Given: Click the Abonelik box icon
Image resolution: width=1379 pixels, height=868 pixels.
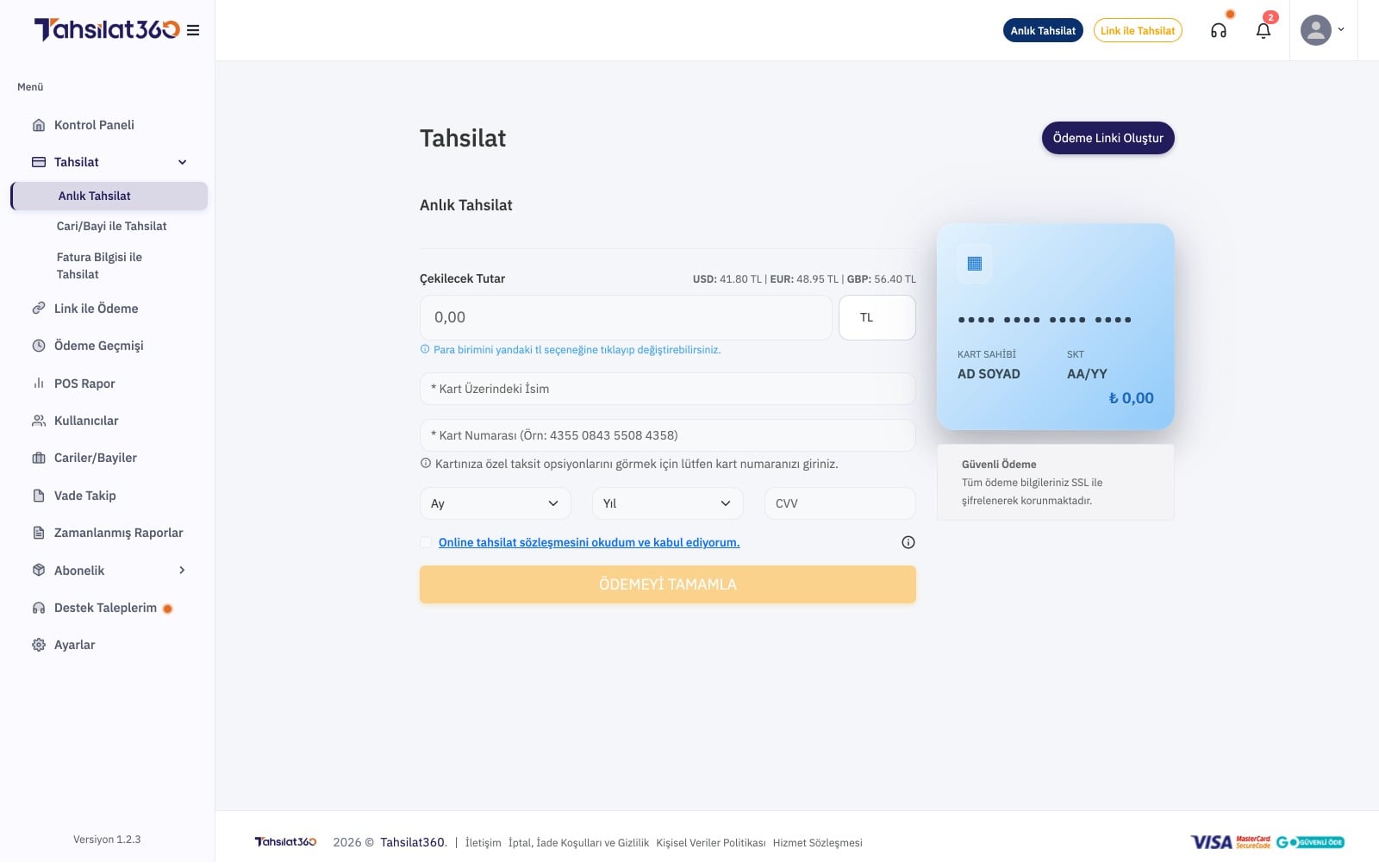Looking at the screenshot, I should [39, 571].
